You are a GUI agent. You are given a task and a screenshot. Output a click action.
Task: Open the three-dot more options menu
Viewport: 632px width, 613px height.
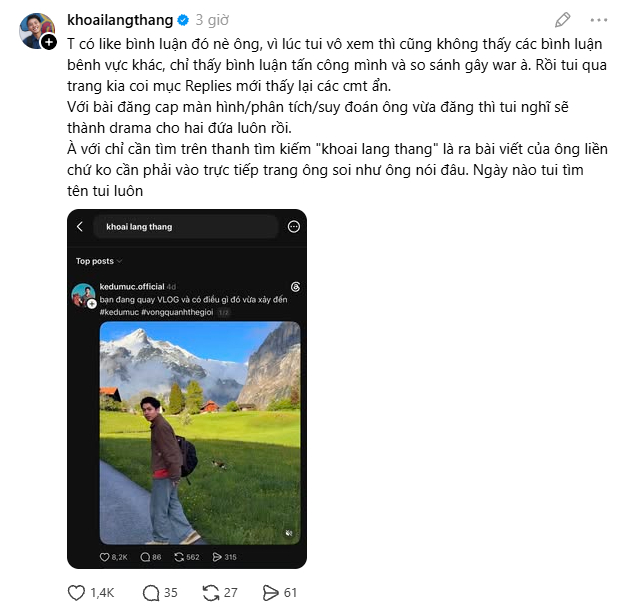click(599, 20)
